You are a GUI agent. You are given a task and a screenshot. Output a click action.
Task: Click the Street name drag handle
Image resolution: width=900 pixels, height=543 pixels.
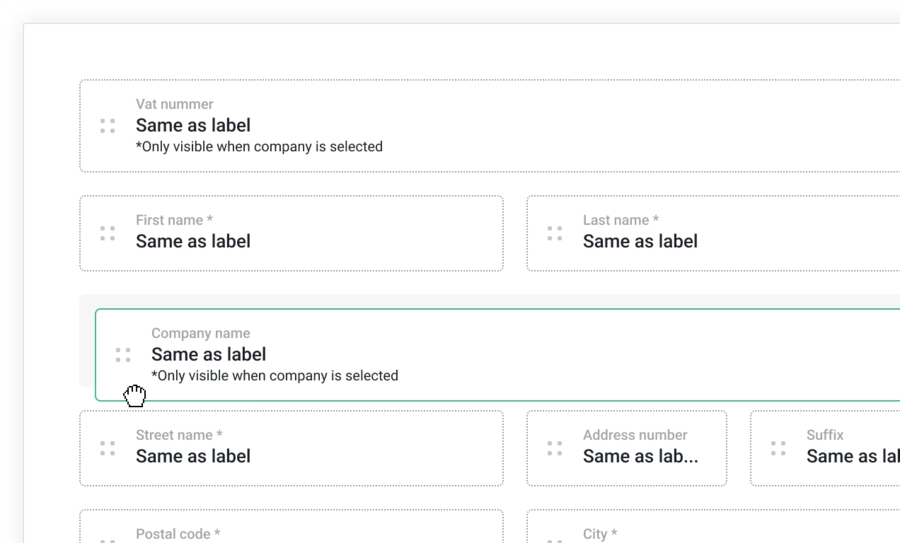click(x=107, y=448)
